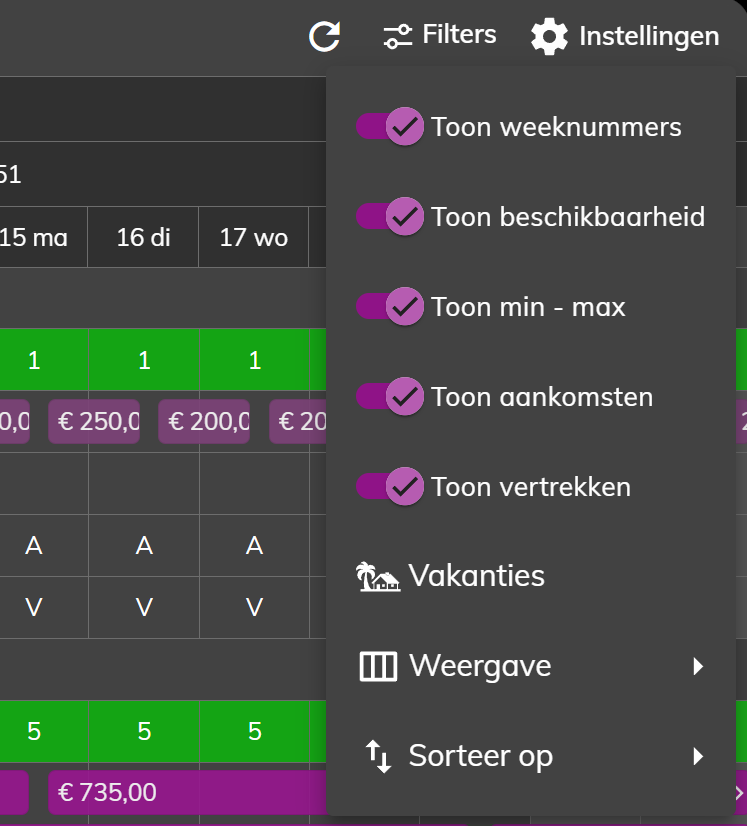Screen dimensions: 747x826
Task: Toggle the Toon vertrekken switch
Action: coord(390,486)
